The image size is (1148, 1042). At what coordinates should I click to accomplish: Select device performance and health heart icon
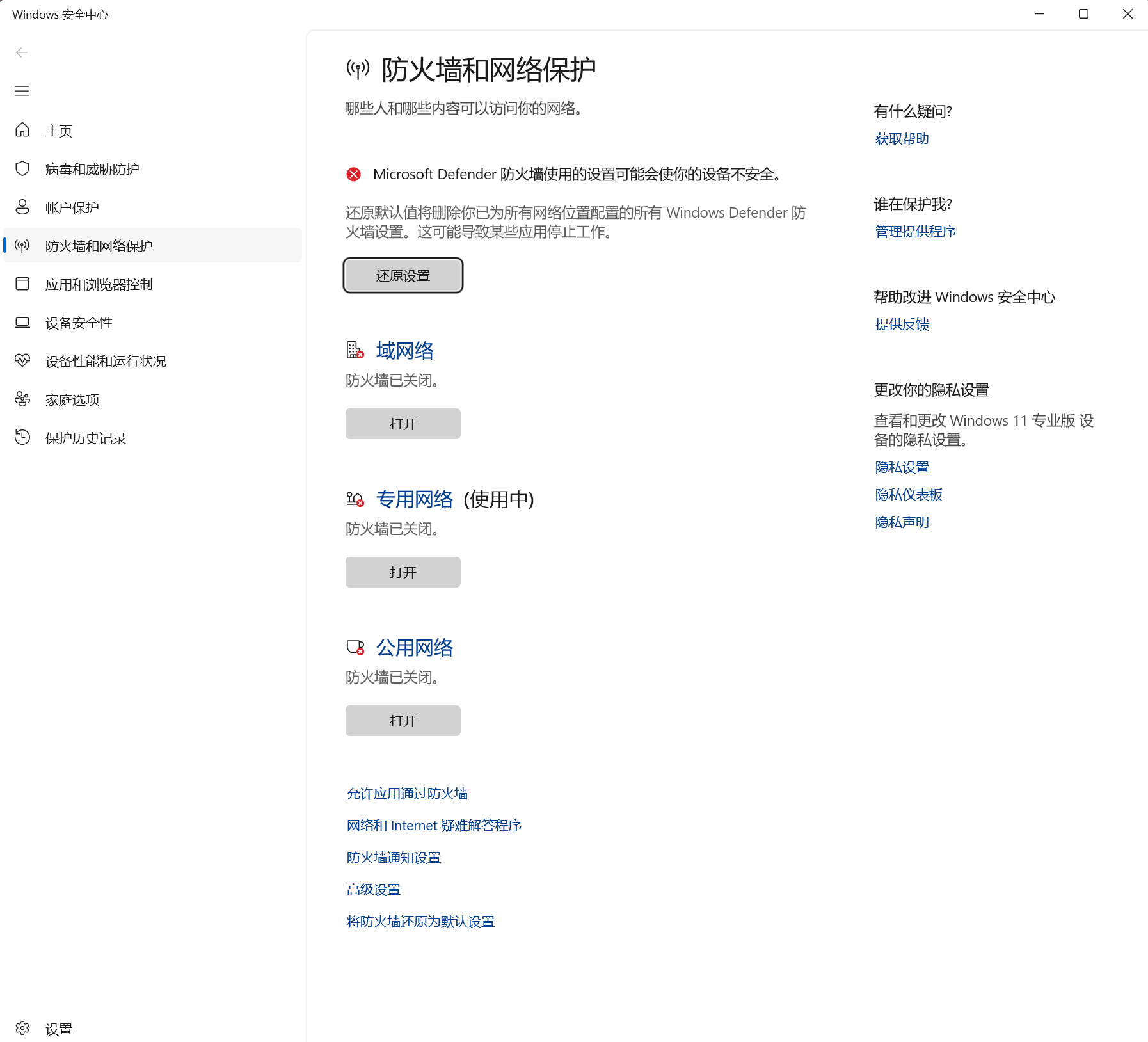22,361
